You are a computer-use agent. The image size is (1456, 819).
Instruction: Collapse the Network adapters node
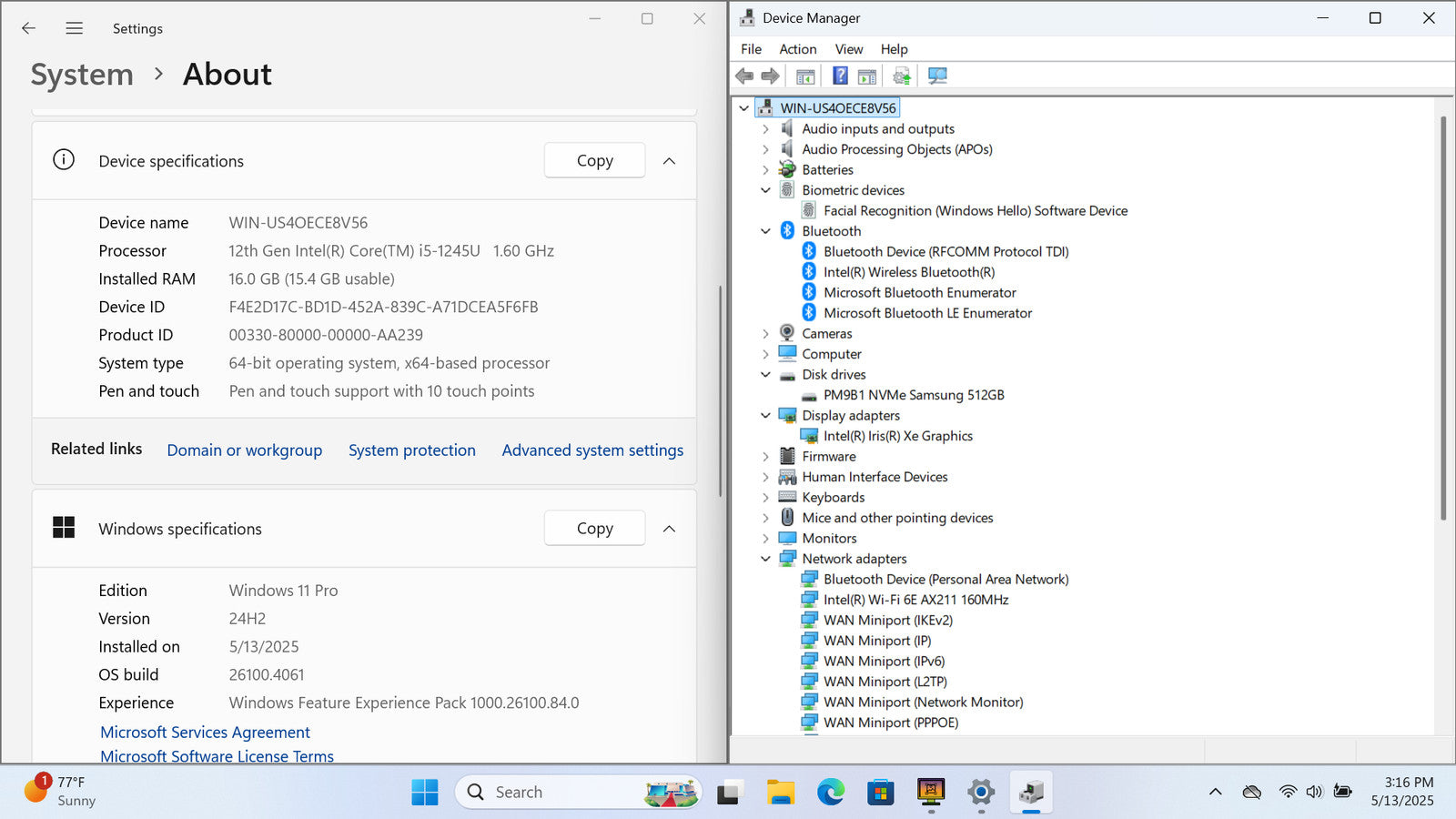click(765, 559)
